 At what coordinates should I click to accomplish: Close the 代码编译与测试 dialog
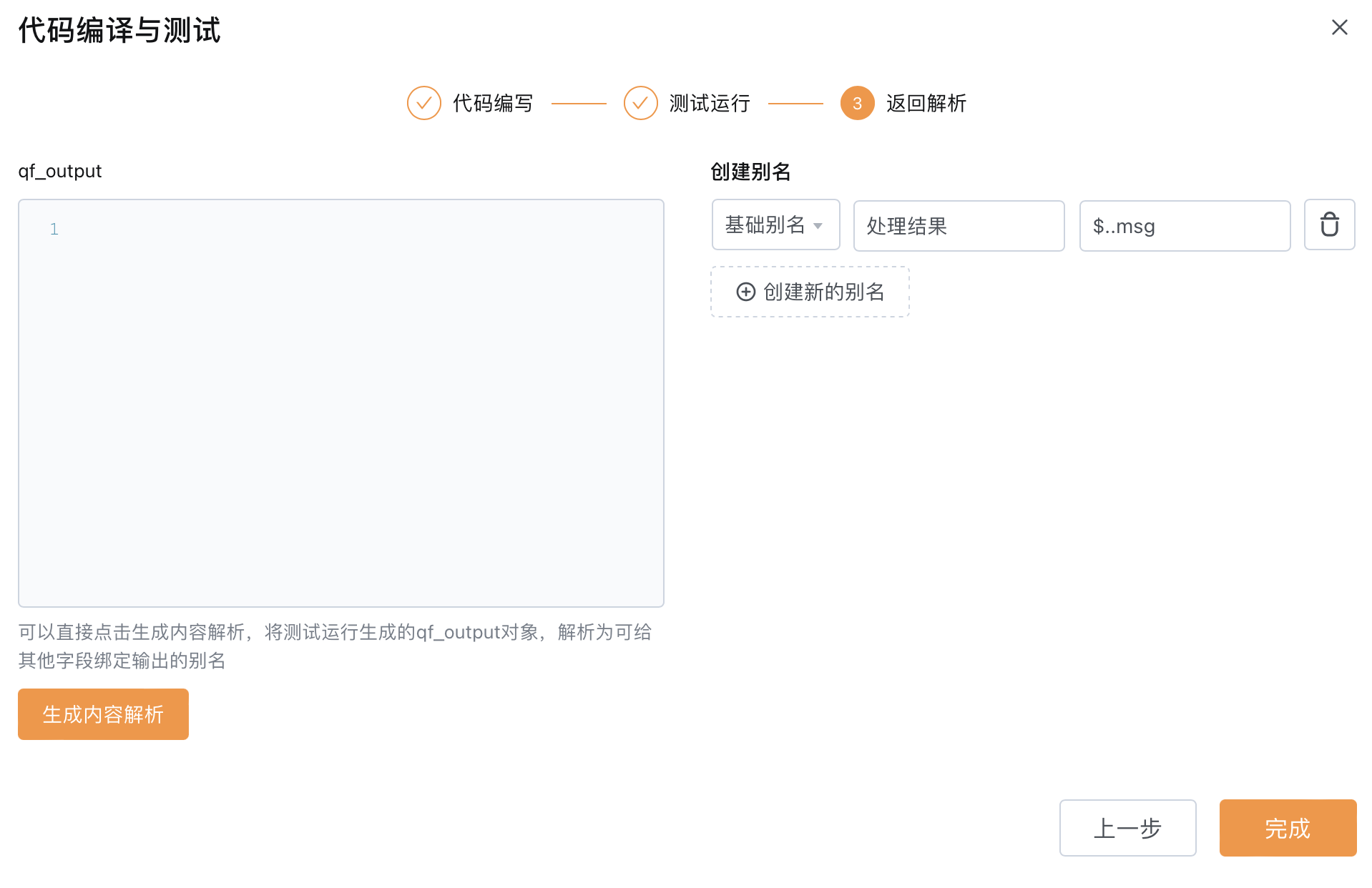pos(1339,27)
